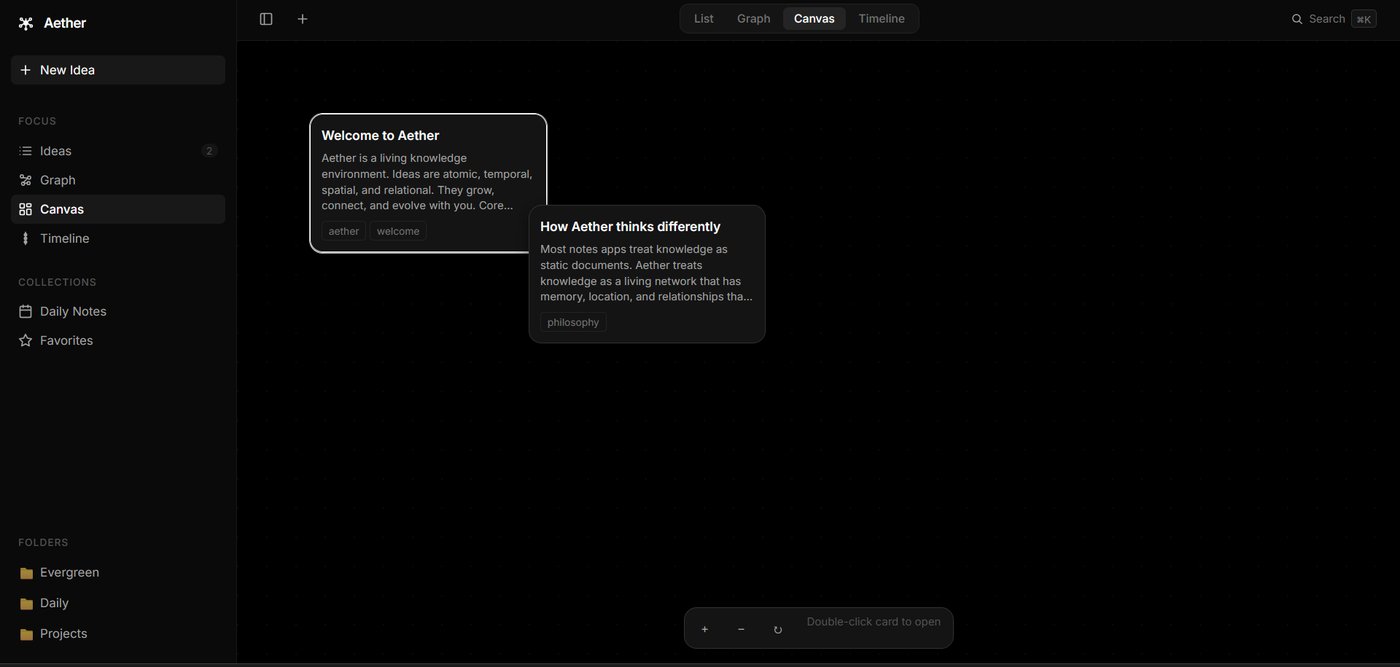This screenshot has width=1400, height=667.
Task: Select the Welcome to Aether card
Action: click(428, 183)
